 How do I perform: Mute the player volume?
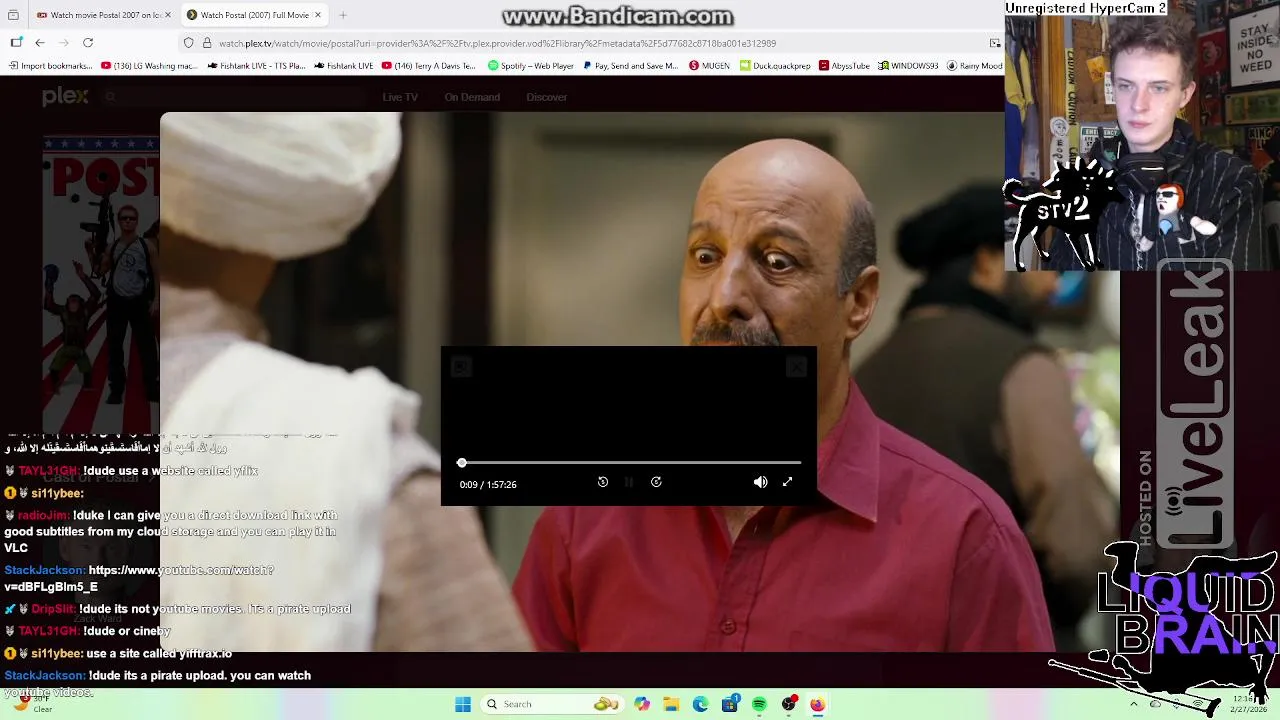tap(760, 482)
